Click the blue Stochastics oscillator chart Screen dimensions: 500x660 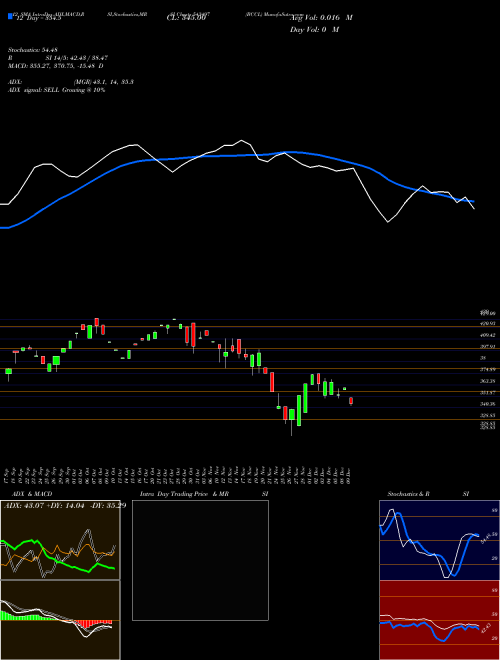click(439, 540)
